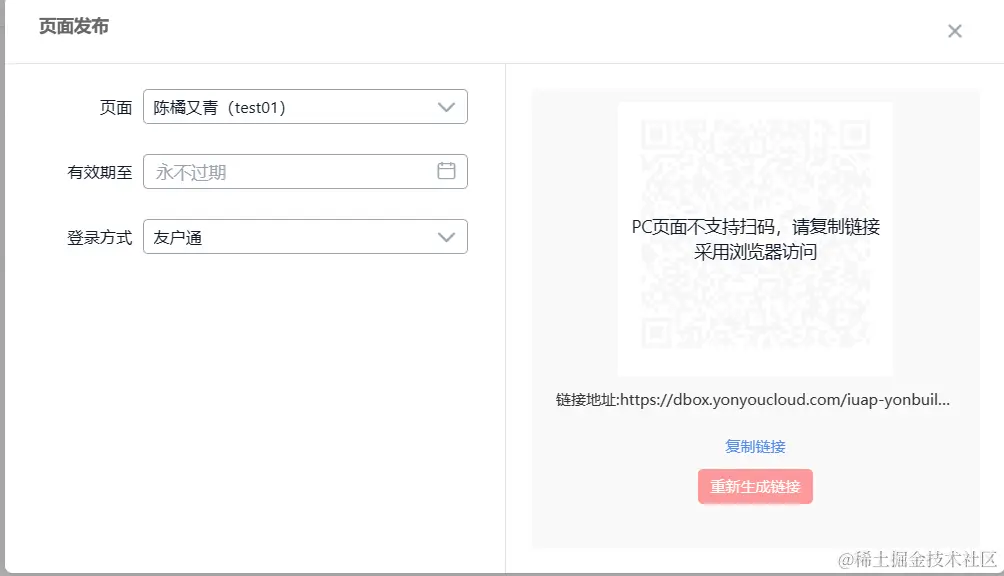Open the 页面 dropdown showing 陈橘又青 (test01)
The image size is (1004, 576).
(x=305, y=107)
